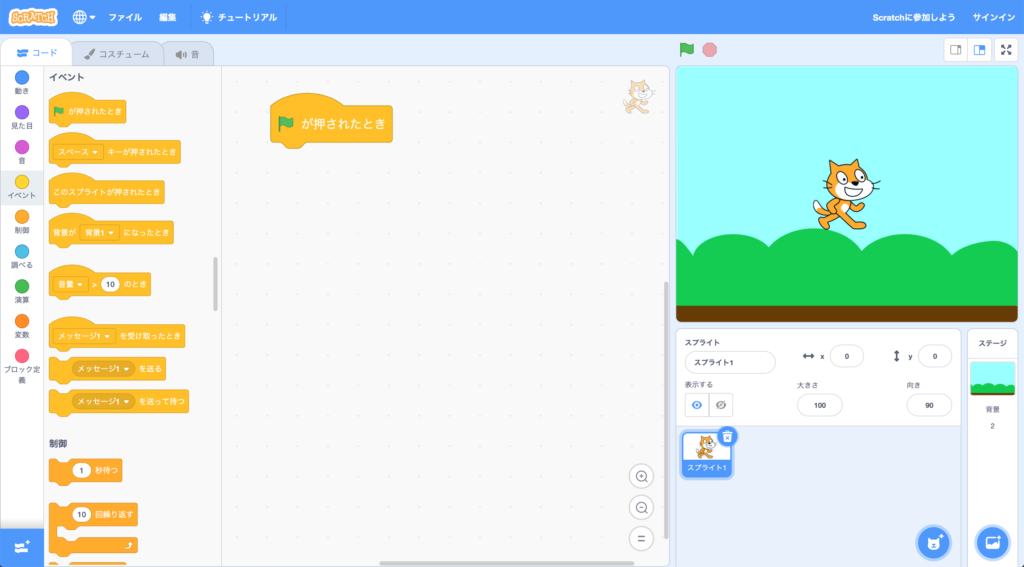Click the sprite name field スプライト1
Viewport: 1024px width, 567px height.
click(730, 363)
